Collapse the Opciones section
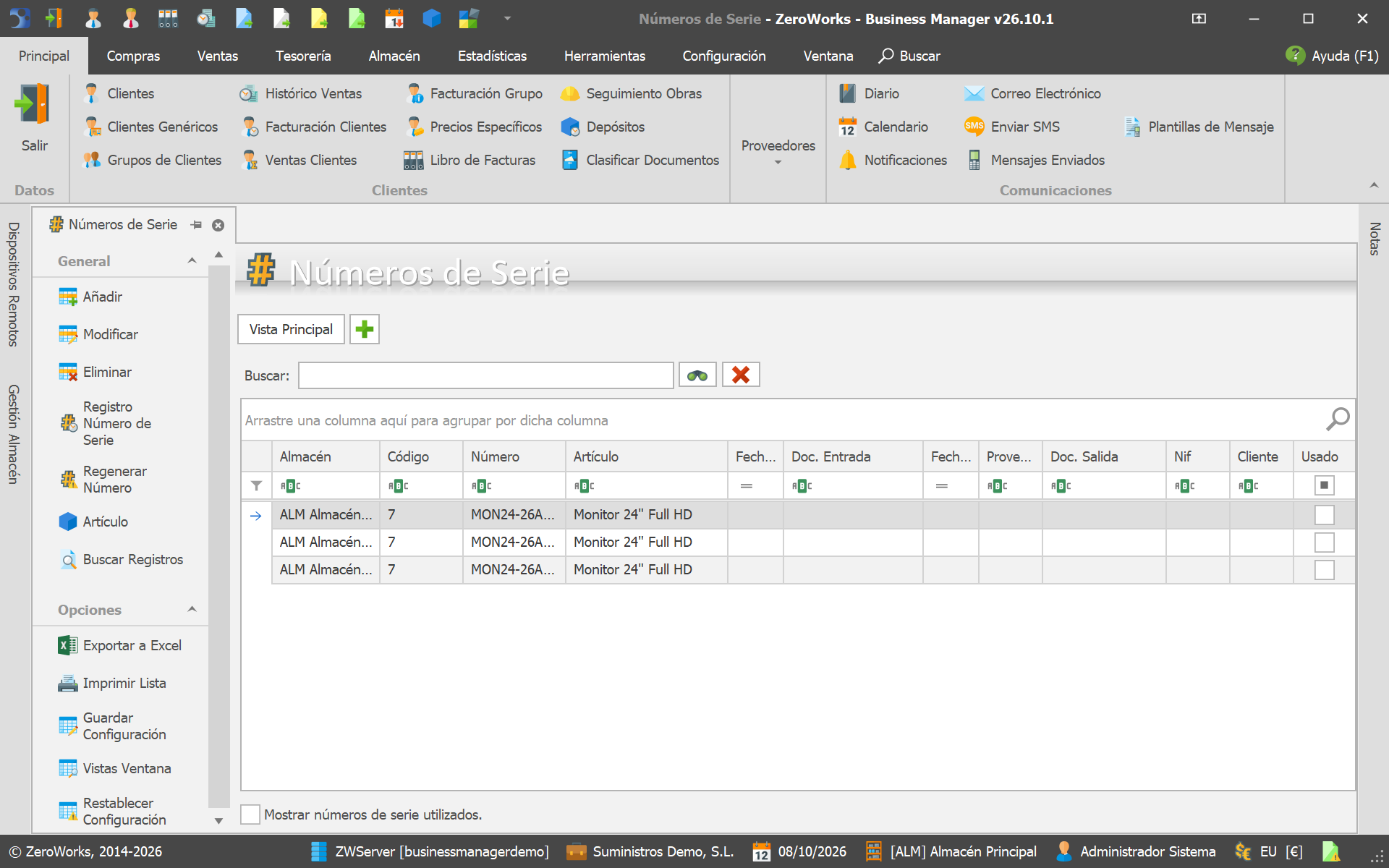 point(192,610)
